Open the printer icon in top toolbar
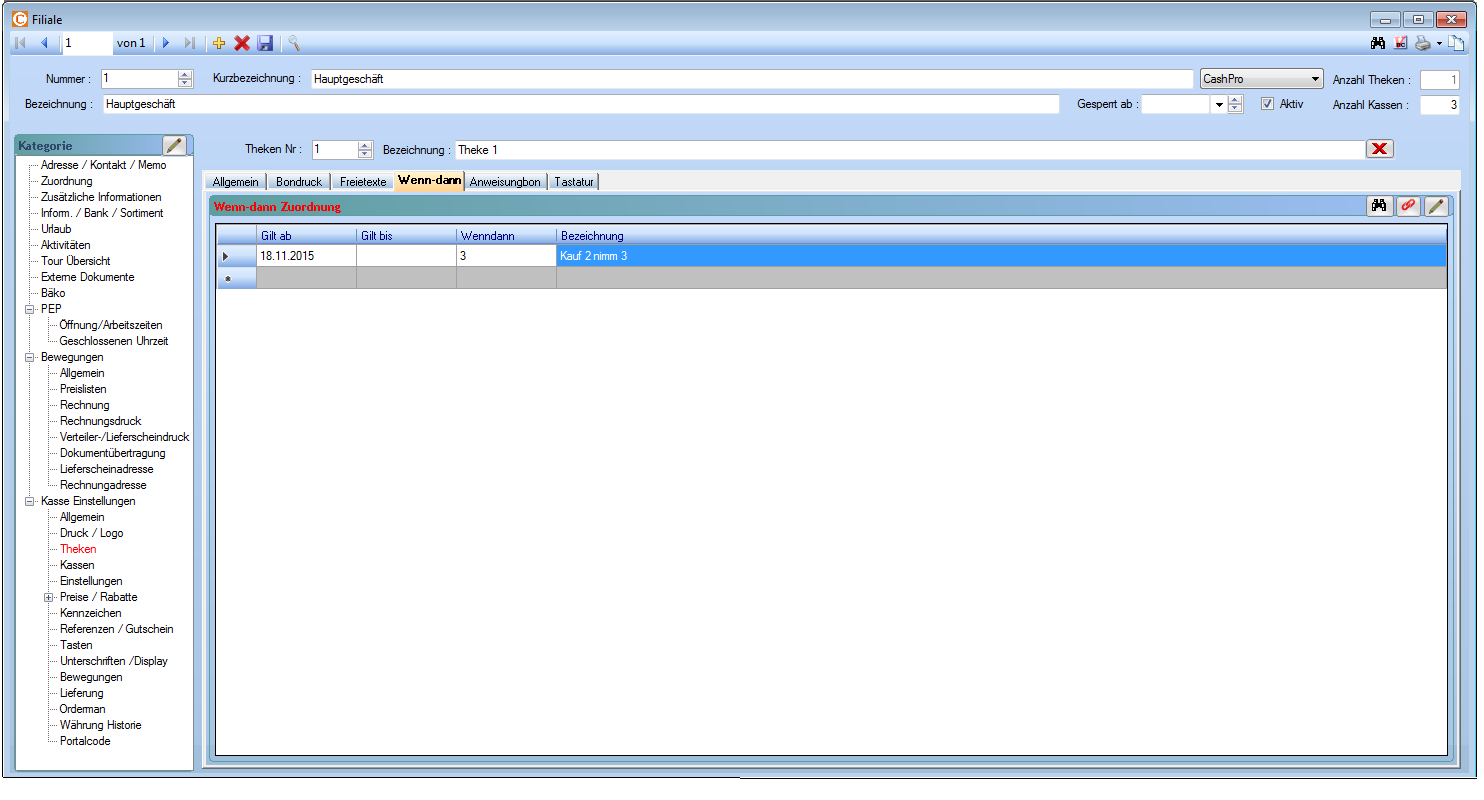This screenshot has height=800, width=1484. [x=1422, y=43]
